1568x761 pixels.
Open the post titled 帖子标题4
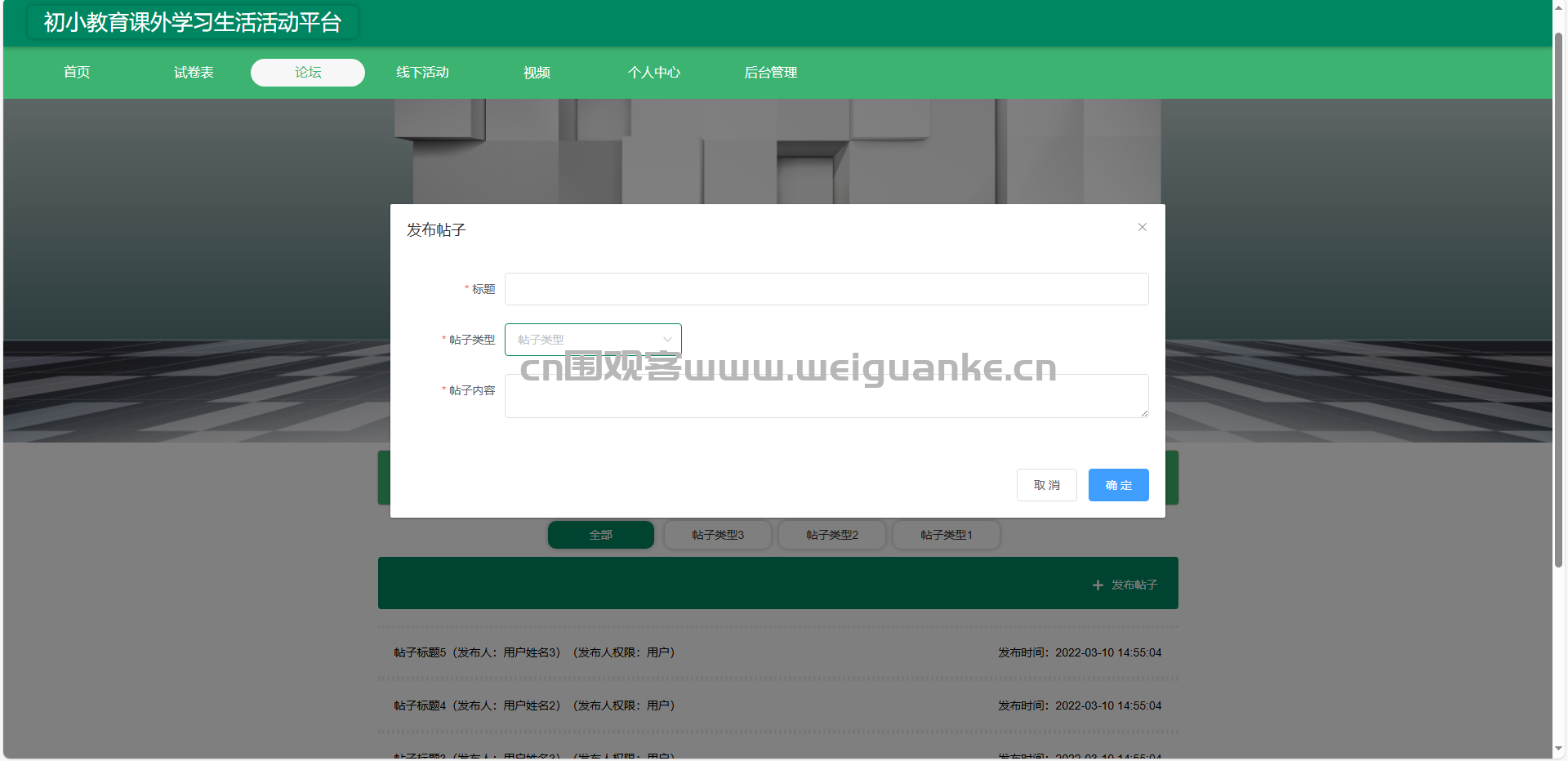[535, 705]
